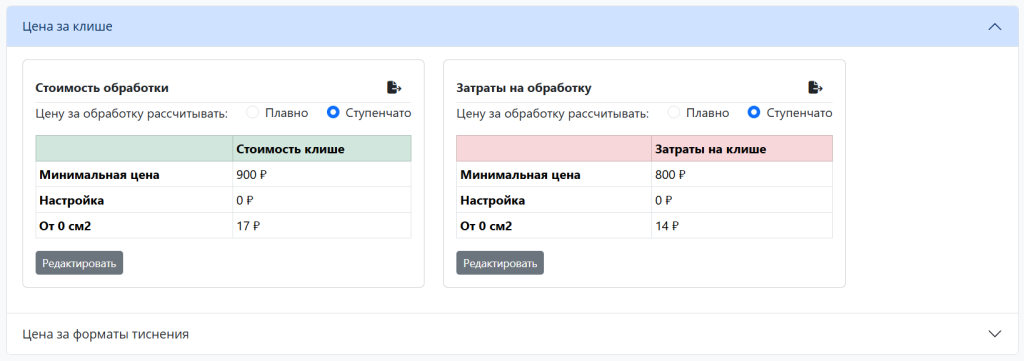Click Стоимость клише column header
Screen dimensions: 1024x361
322,149
